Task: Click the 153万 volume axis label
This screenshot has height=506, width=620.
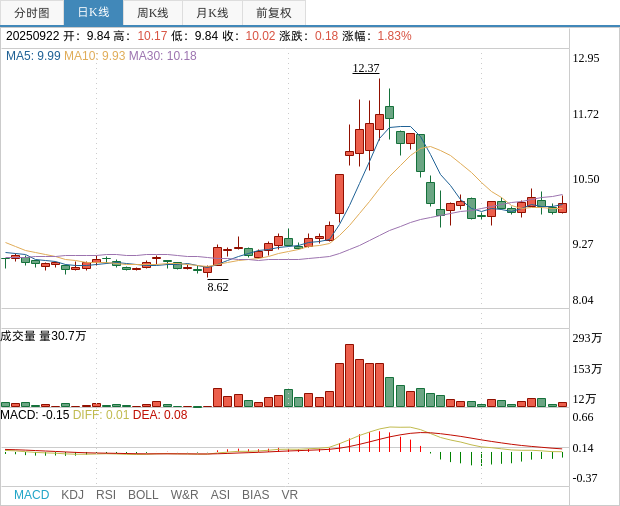Action: [x=587, y=369]
